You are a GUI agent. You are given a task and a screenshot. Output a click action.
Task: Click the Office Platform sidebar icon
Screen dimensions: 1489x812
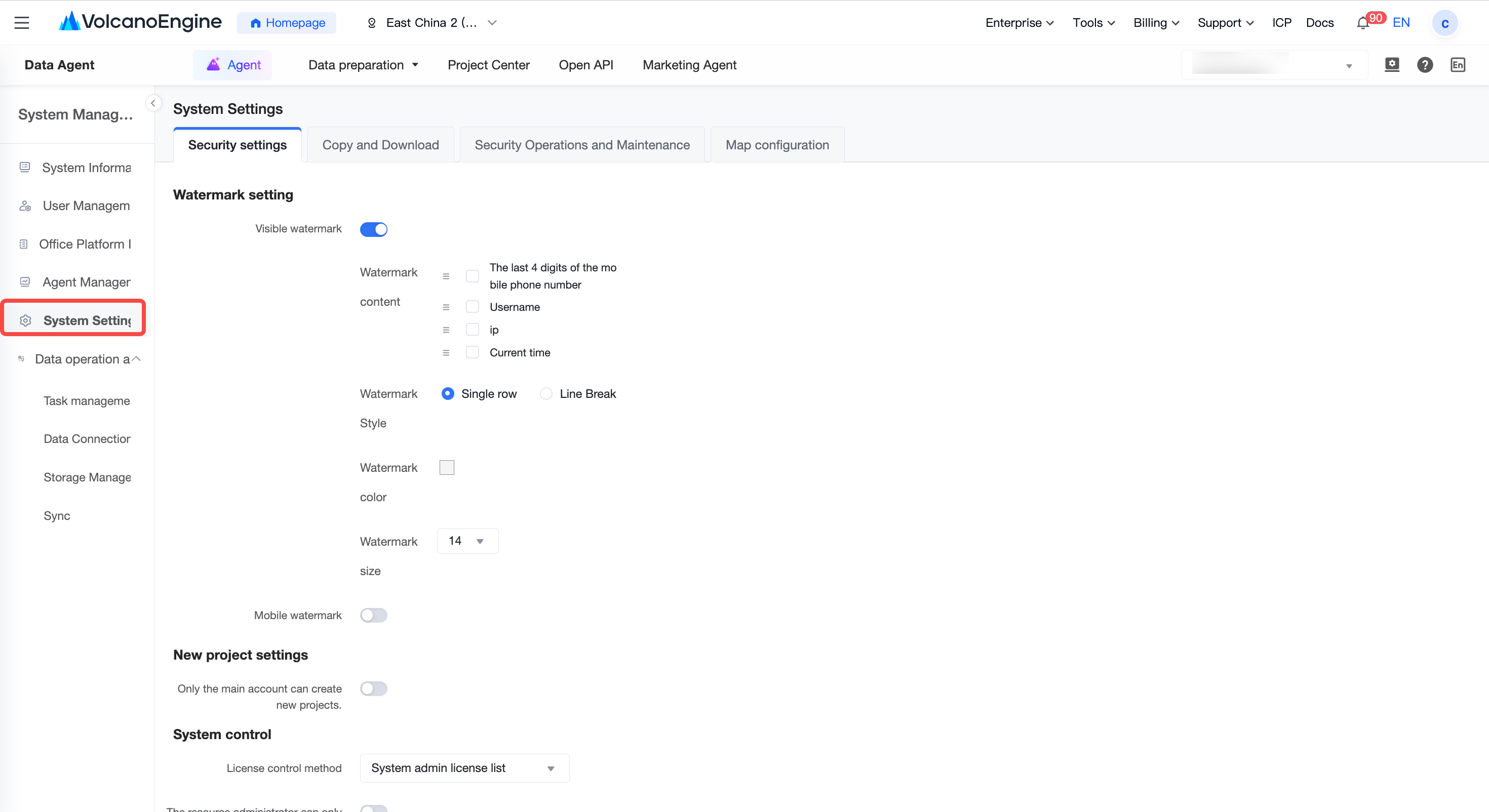point(24,244)
